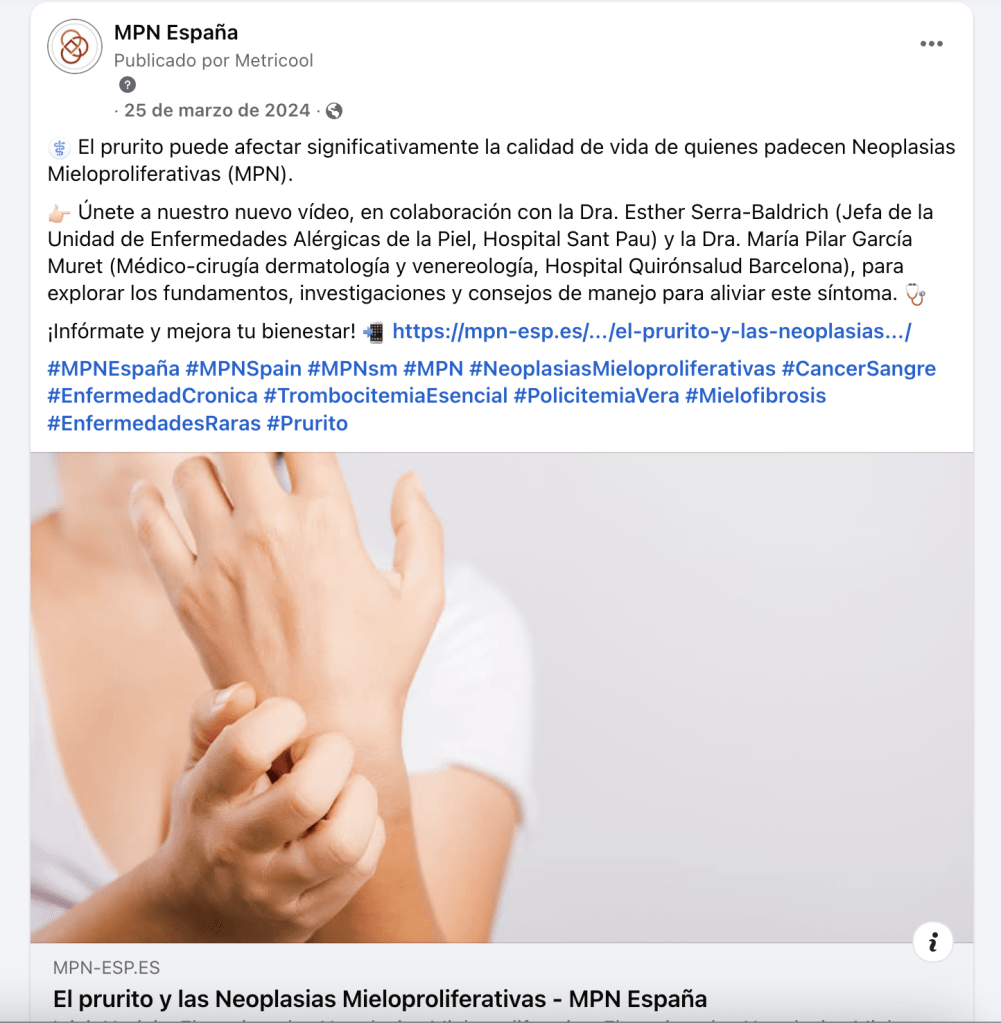This screenshot has width=1001, height=1023.
Task: Click the MPN España profile logo
Action: pyautogui.click(x=74, y=46)
